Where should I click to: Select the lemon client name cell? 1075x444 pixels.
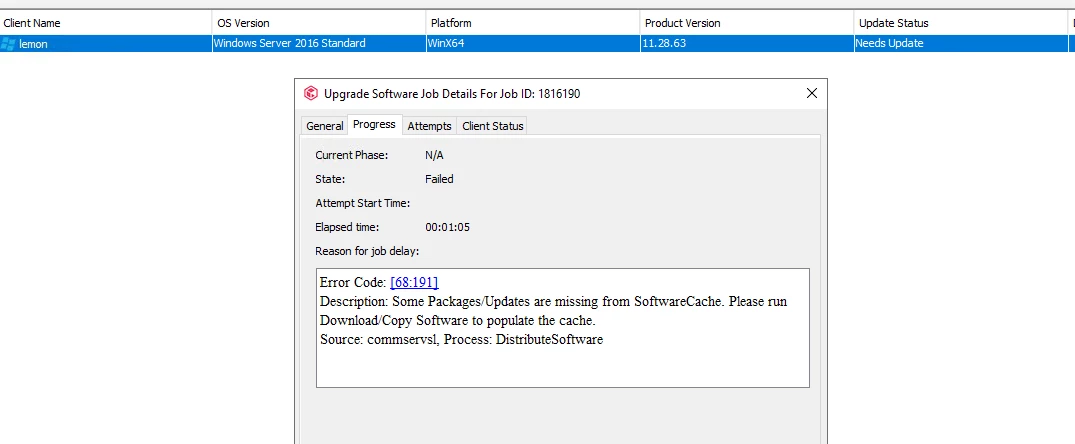point(34,44)
